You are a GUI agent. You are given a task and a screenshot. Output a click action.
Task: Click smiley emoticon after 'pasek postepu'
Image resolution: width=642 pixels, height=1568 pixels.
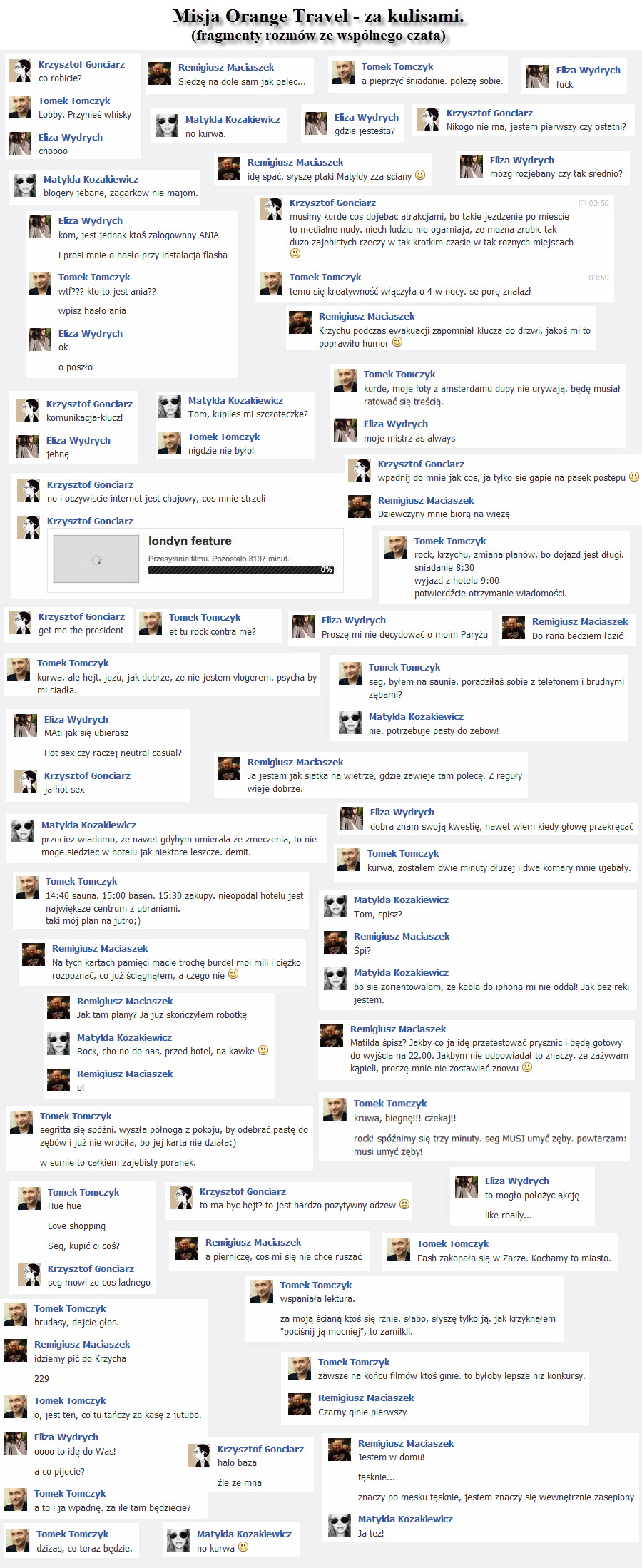point(634,477)
